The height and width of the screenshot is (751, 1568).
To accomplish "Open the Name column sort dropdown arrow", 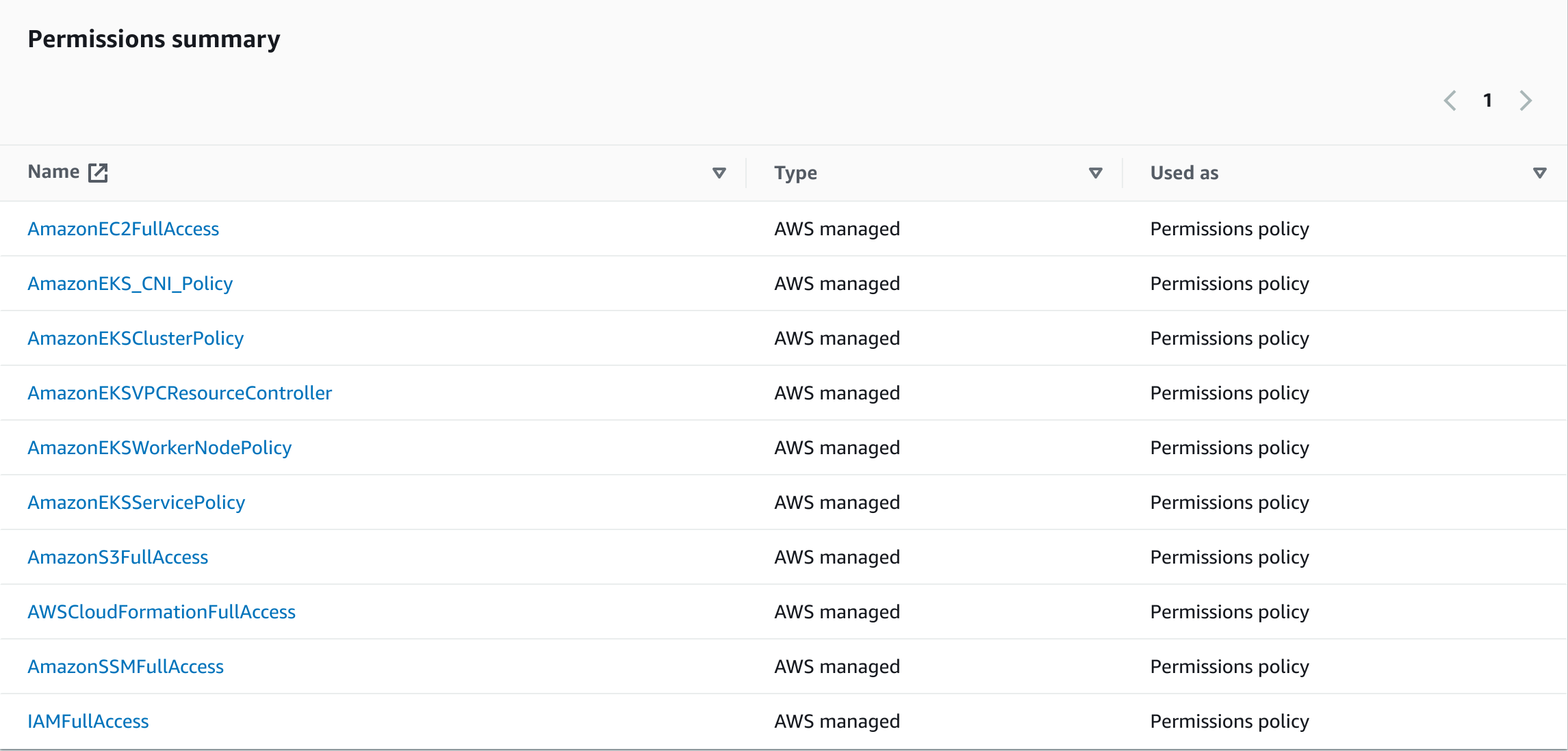I will tap(719, 173).
